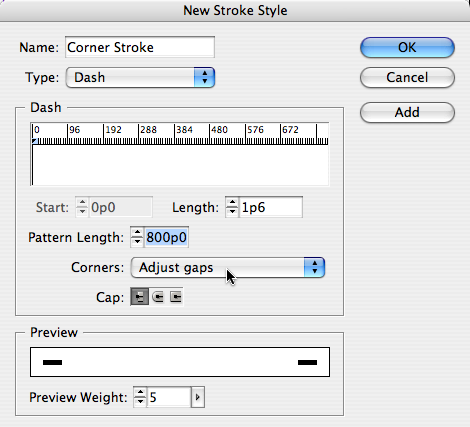The width and height of the screenshot is (470, 427).
Task: Click the Preview Weight value field
Action: click(169, 397)
